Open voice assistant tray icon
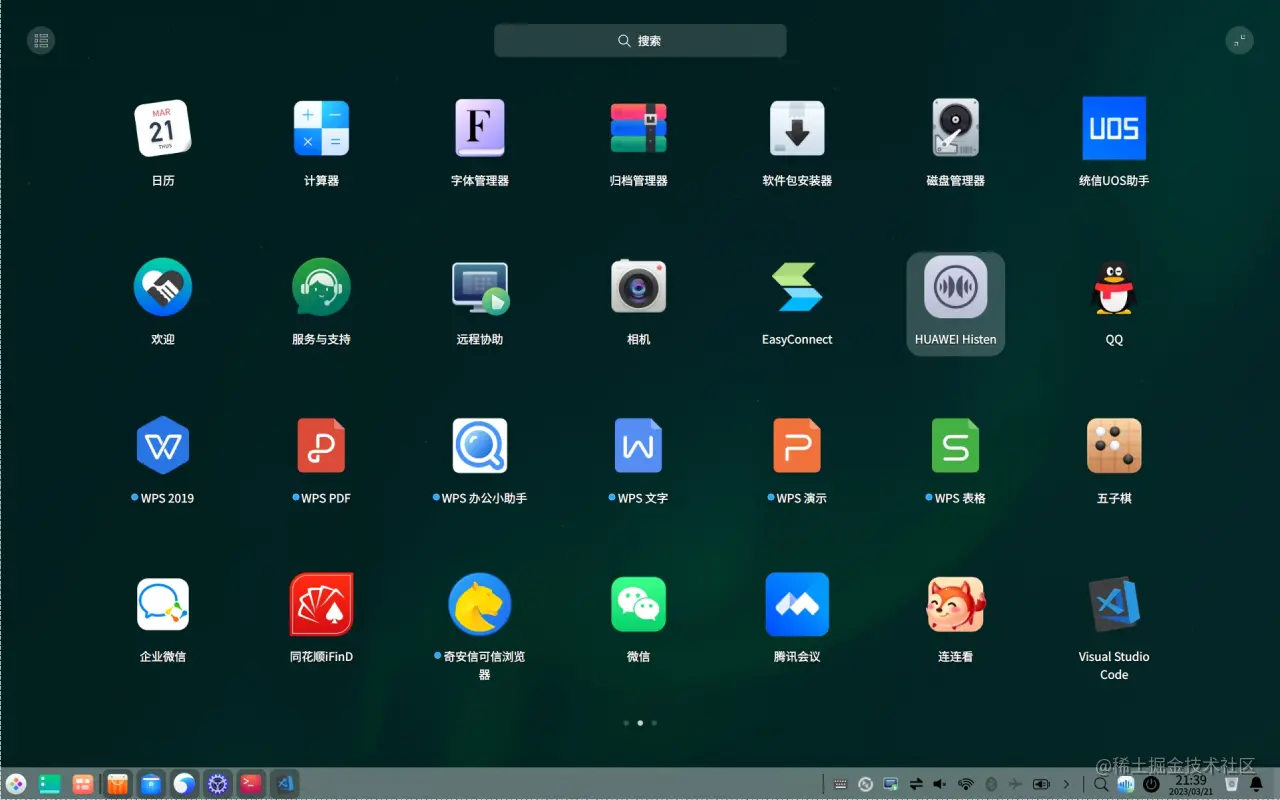This screenshot has width=1280, height=800. click(1126, 784)
